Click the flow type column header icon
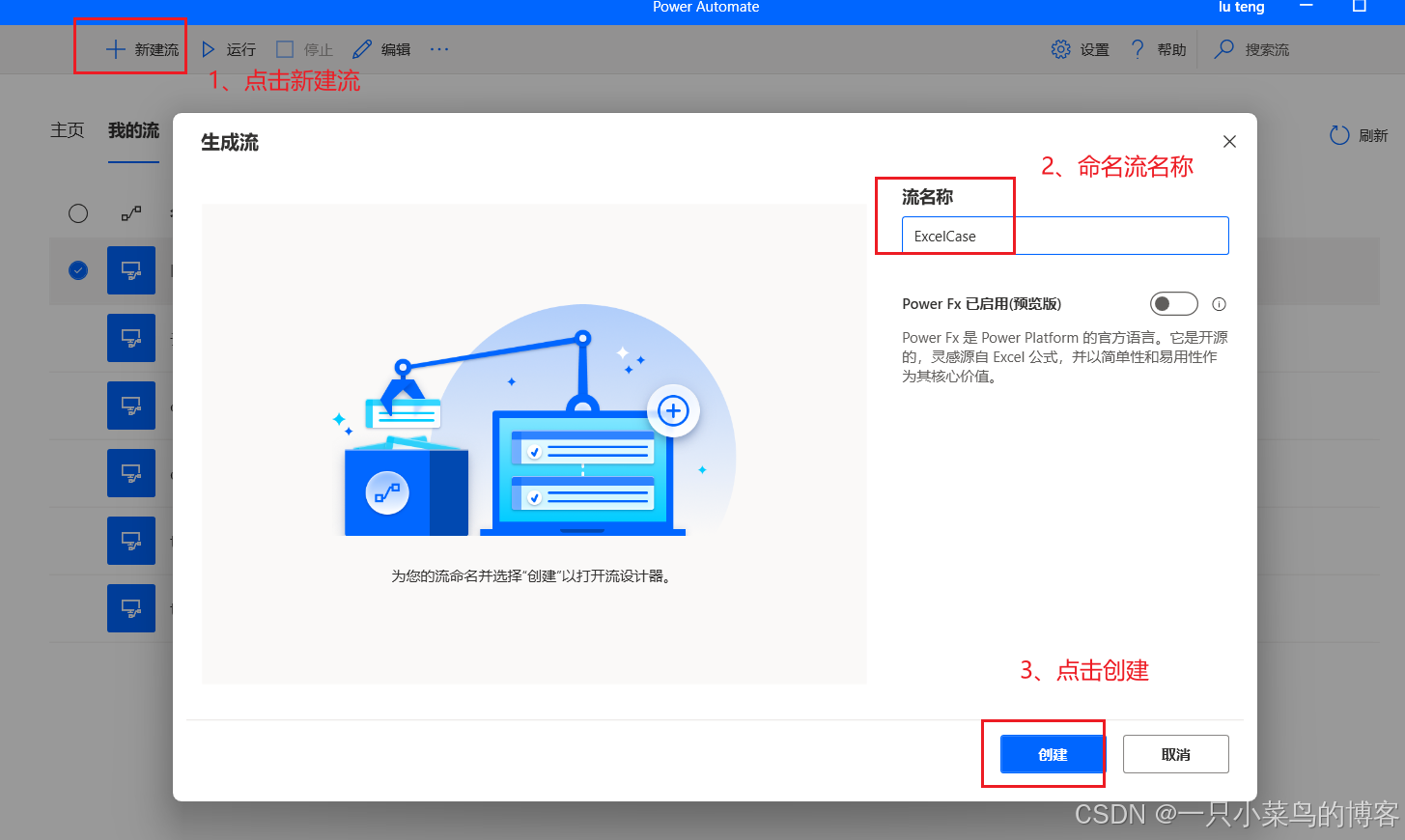 click(x=131, y=213)
